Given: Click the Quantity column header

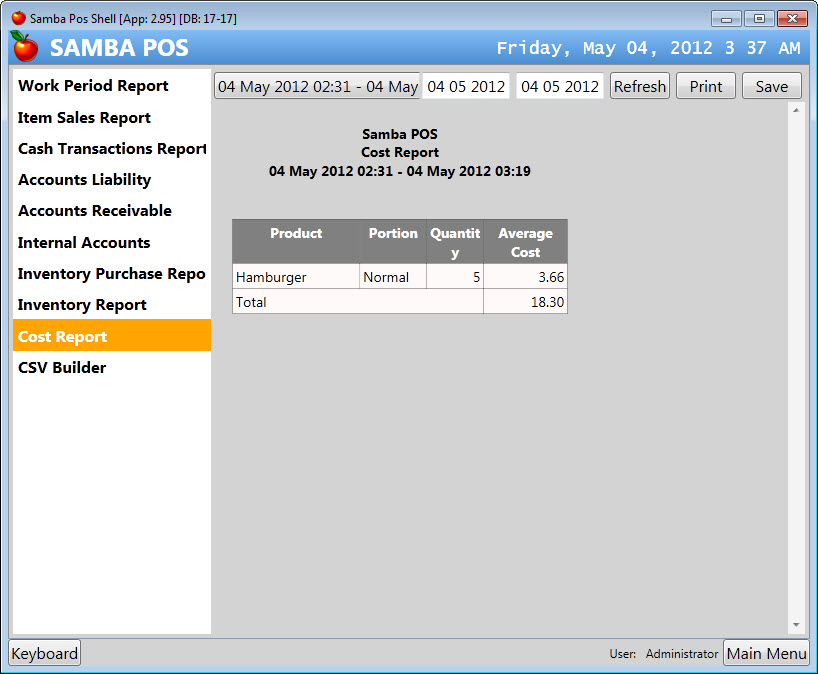Looking at the screenshot, I should 455,241.
